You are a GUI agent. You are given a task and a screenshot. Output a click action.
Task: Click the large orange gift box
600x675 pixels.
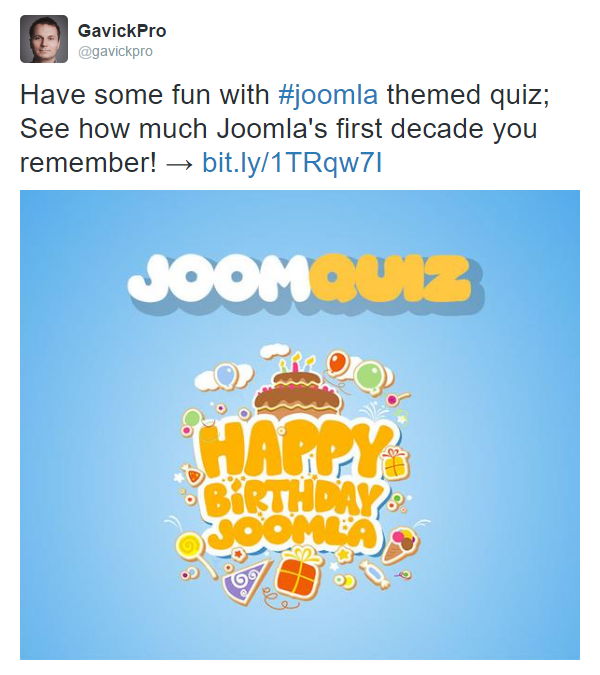point(300,571)
